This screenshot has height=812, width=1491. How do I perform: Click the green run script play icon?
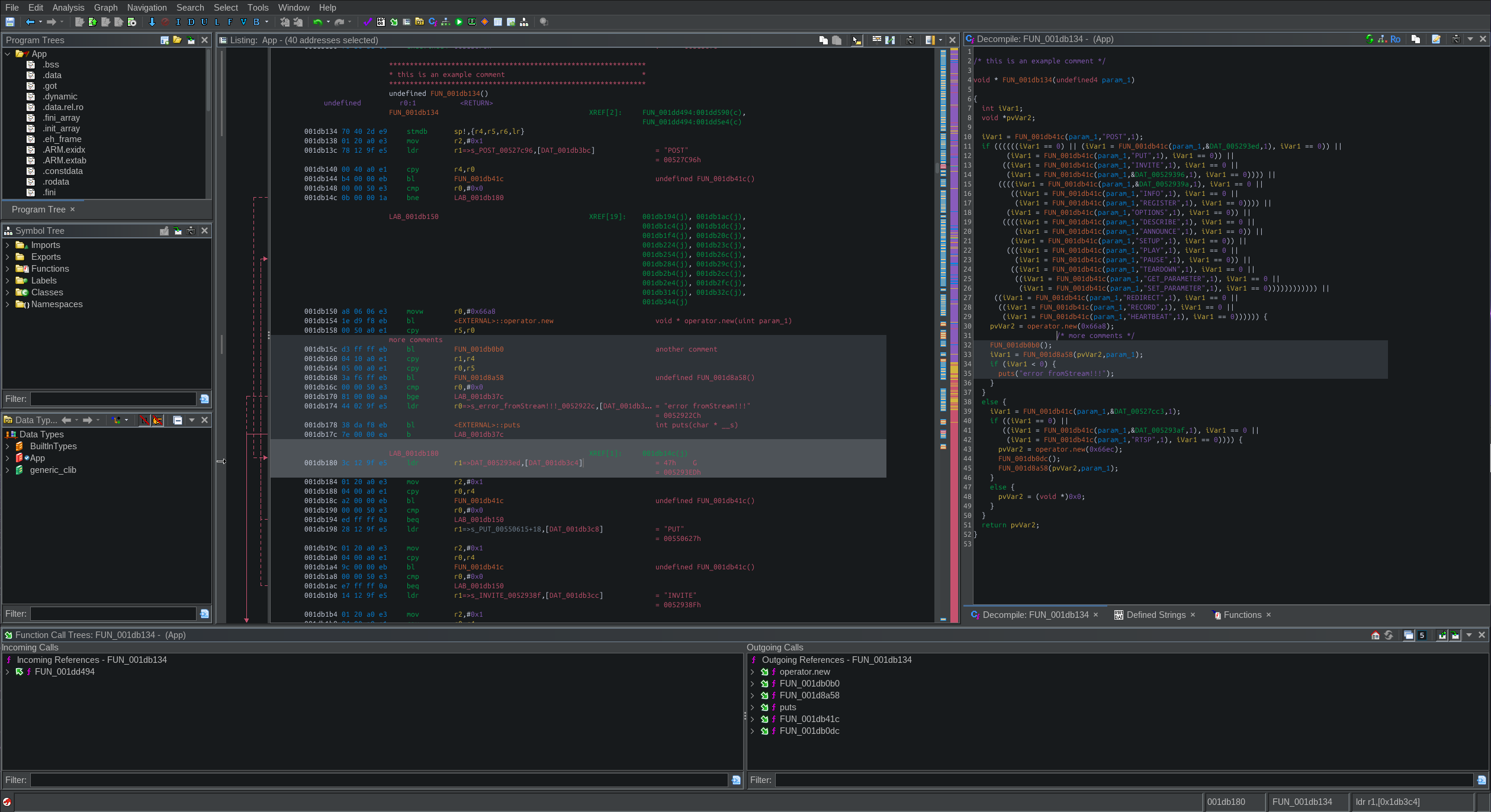pos(459,22)
